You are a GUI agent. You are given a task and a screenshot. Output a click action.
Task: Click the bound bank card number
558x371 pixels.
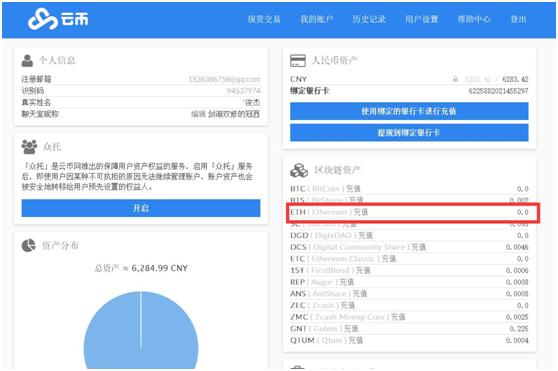pyautogui.click(x=499, y=91)
